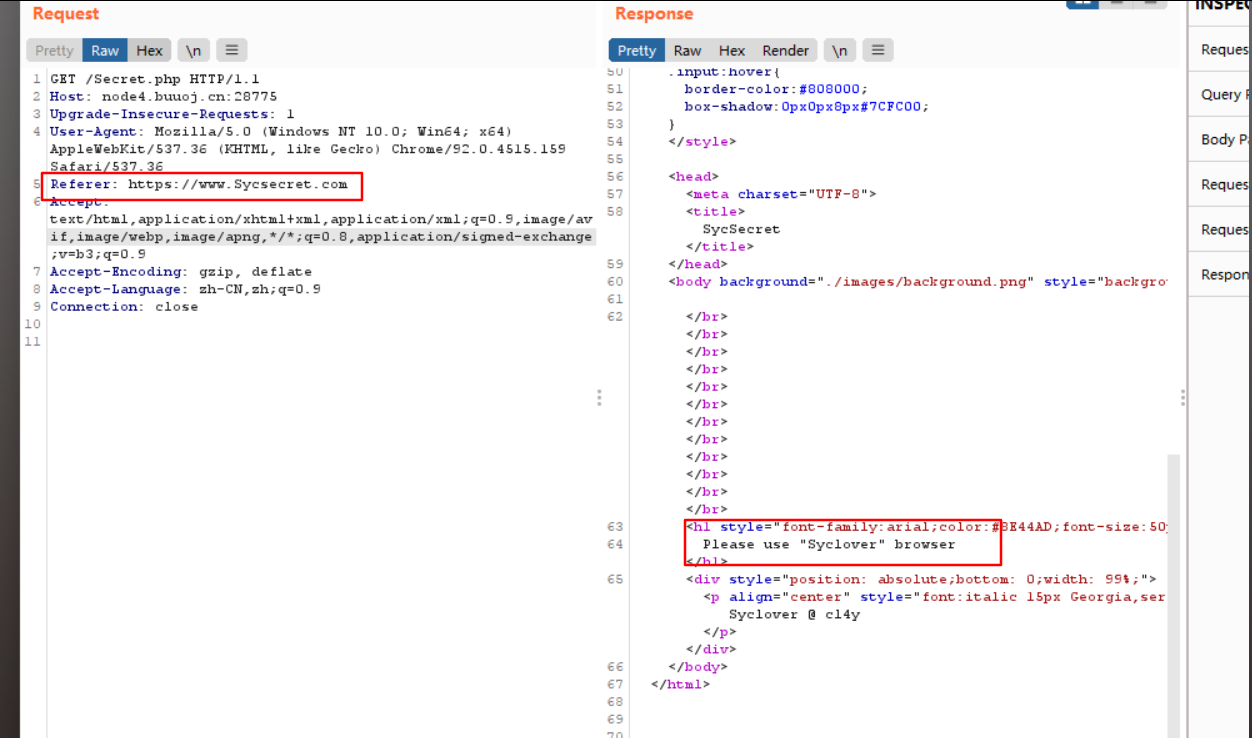This screenshot has height=738, width=1252.
Task: Click the Connection: close header
Action: click(x=124, y=307)
